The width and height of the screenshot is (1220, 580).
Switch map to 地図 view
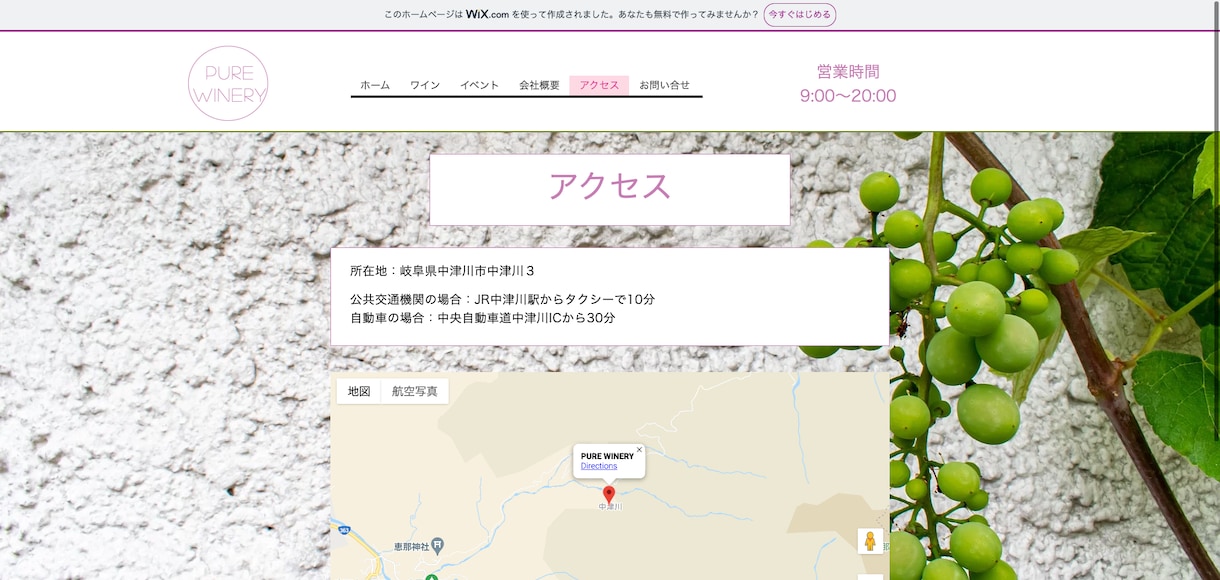359,391
